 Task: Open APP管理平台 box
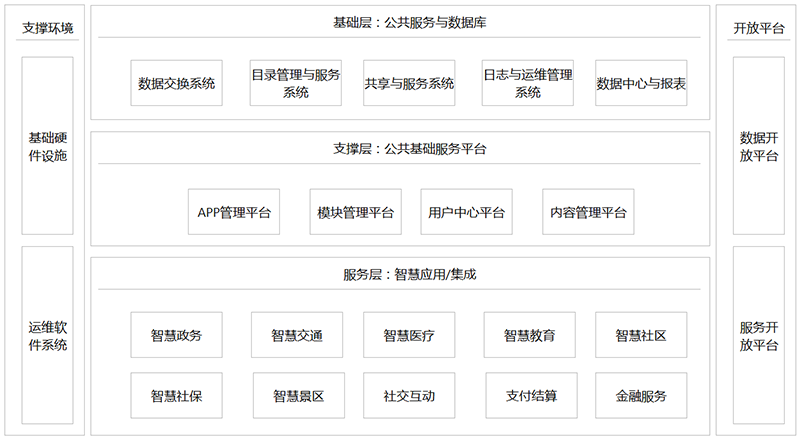[x=234, y=213]
